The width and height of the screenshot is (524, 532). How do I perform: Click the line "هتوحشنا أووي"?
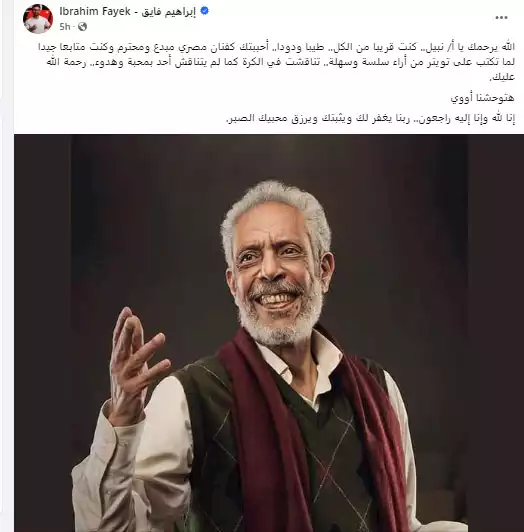tap(482, 98)
